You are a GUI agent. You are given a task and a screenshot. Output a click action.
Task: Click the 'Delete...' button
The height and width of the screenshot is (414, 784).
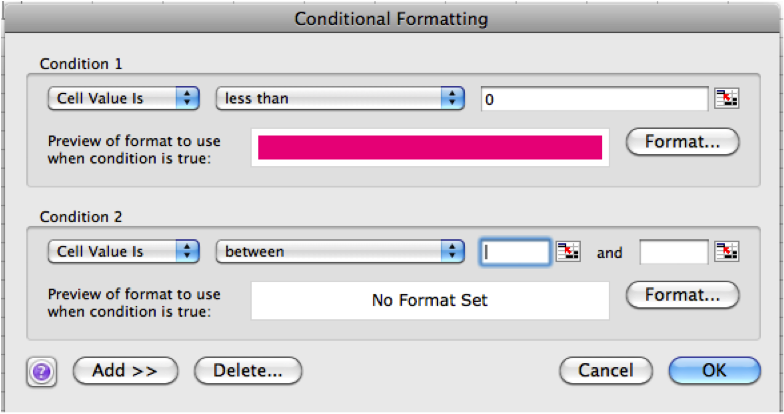pos(248,370)
